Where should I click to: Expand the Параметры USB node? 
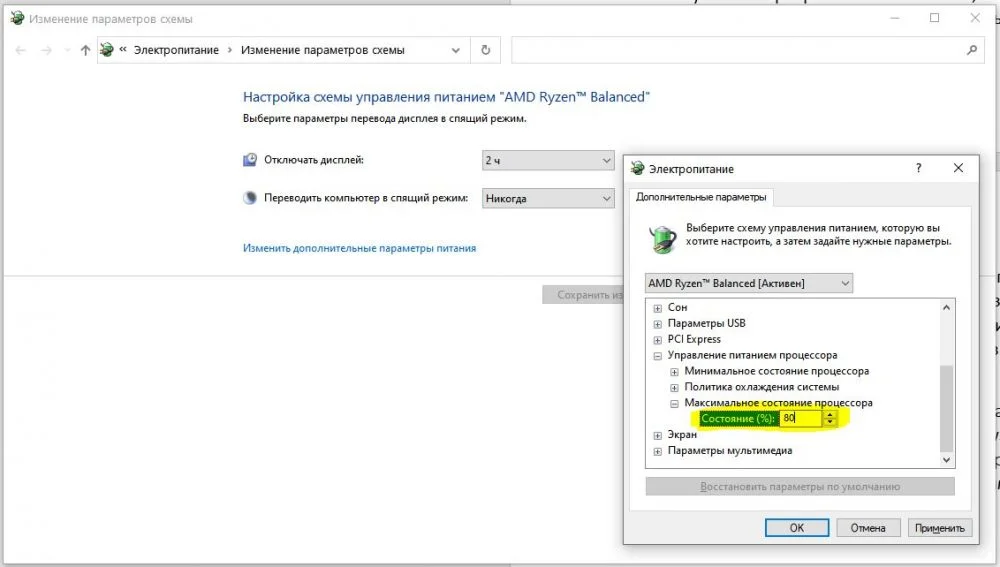click(658, 324)
